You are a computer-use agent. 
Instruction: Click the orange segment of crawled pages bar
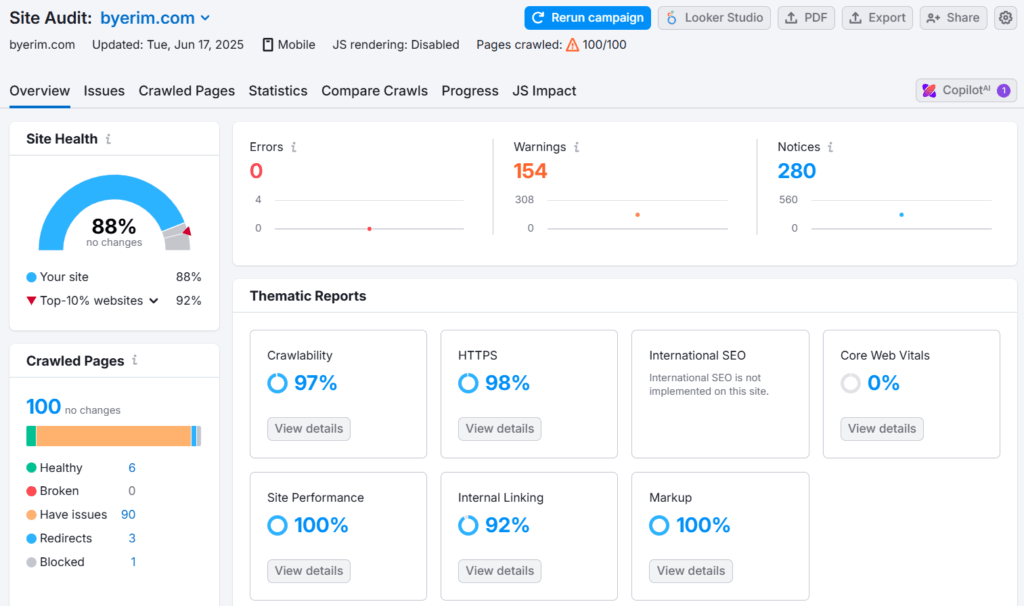click(x=114, y=436)
